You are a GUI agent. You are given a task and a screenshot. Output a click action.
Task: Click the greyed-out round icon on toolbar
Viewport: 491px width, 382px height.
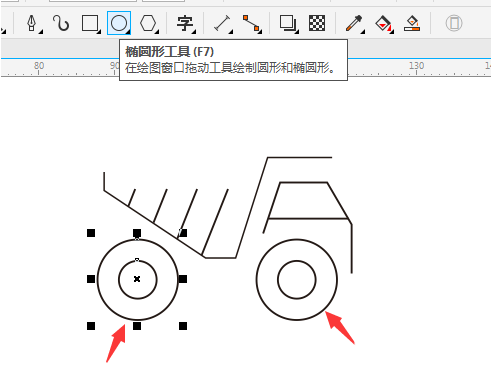tap(454, 23)
